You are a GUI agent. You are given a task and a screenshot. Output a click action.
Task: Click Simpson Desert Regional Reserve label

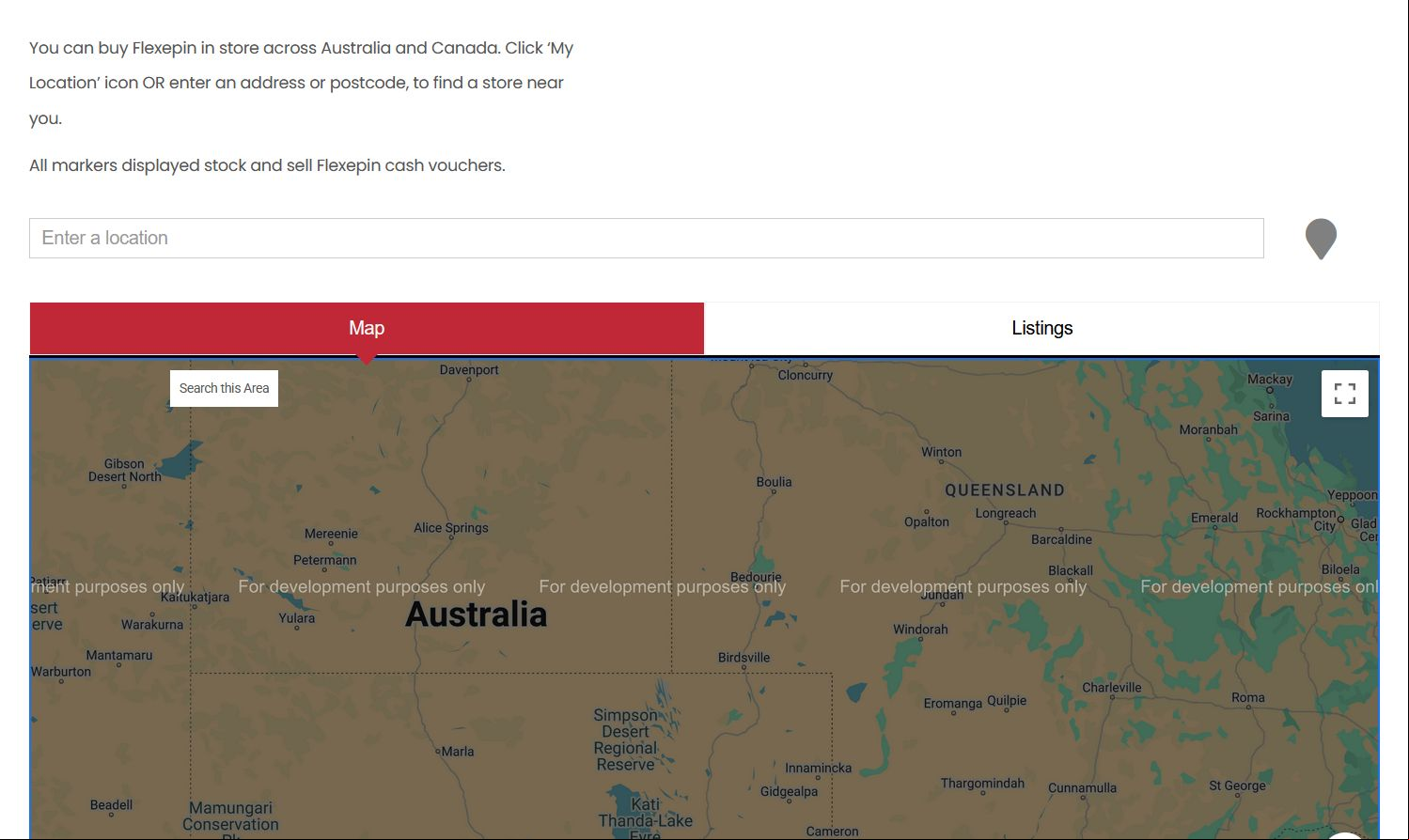[x=626, y=739]
